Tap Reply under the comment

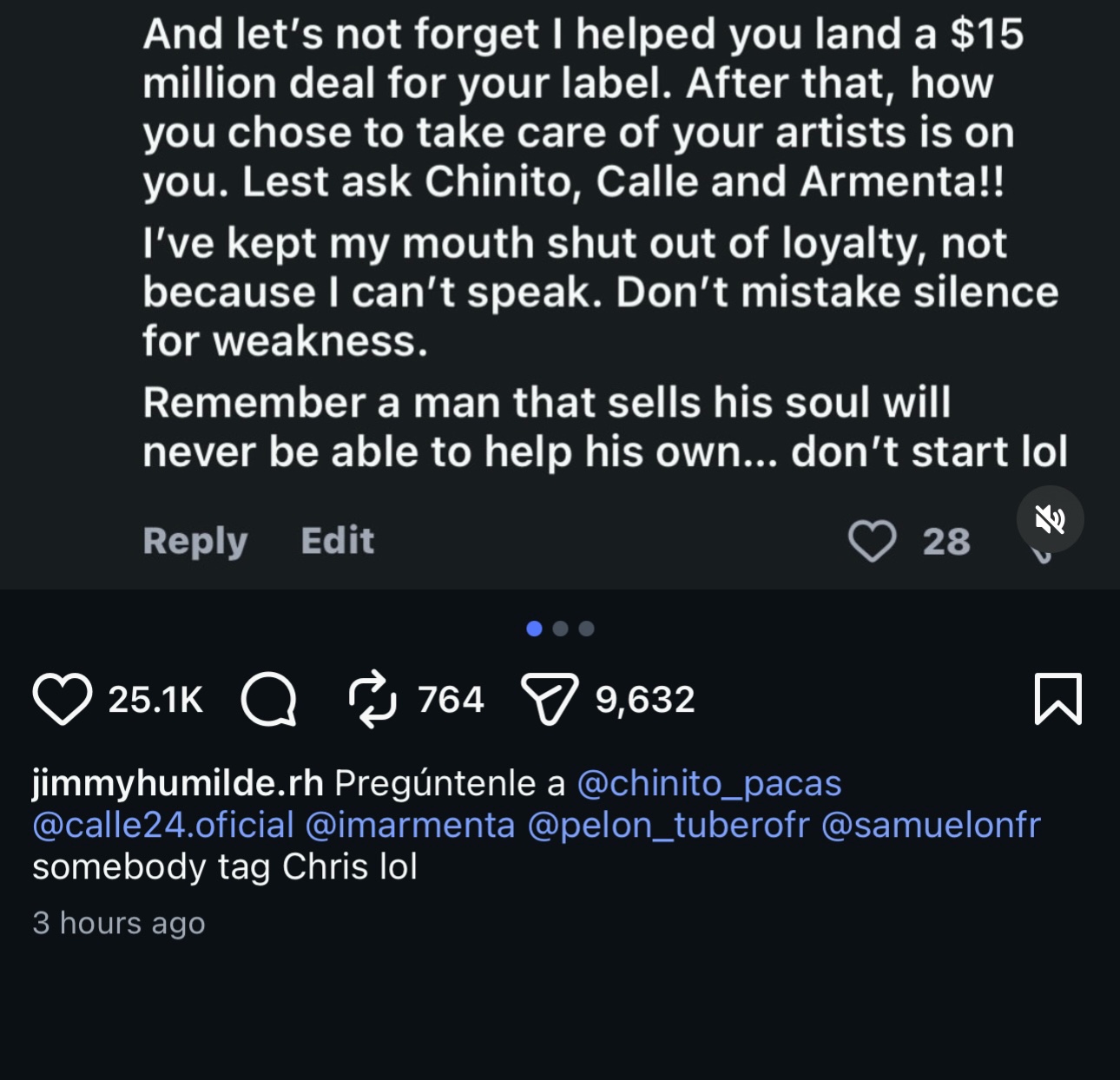[195, 541]
